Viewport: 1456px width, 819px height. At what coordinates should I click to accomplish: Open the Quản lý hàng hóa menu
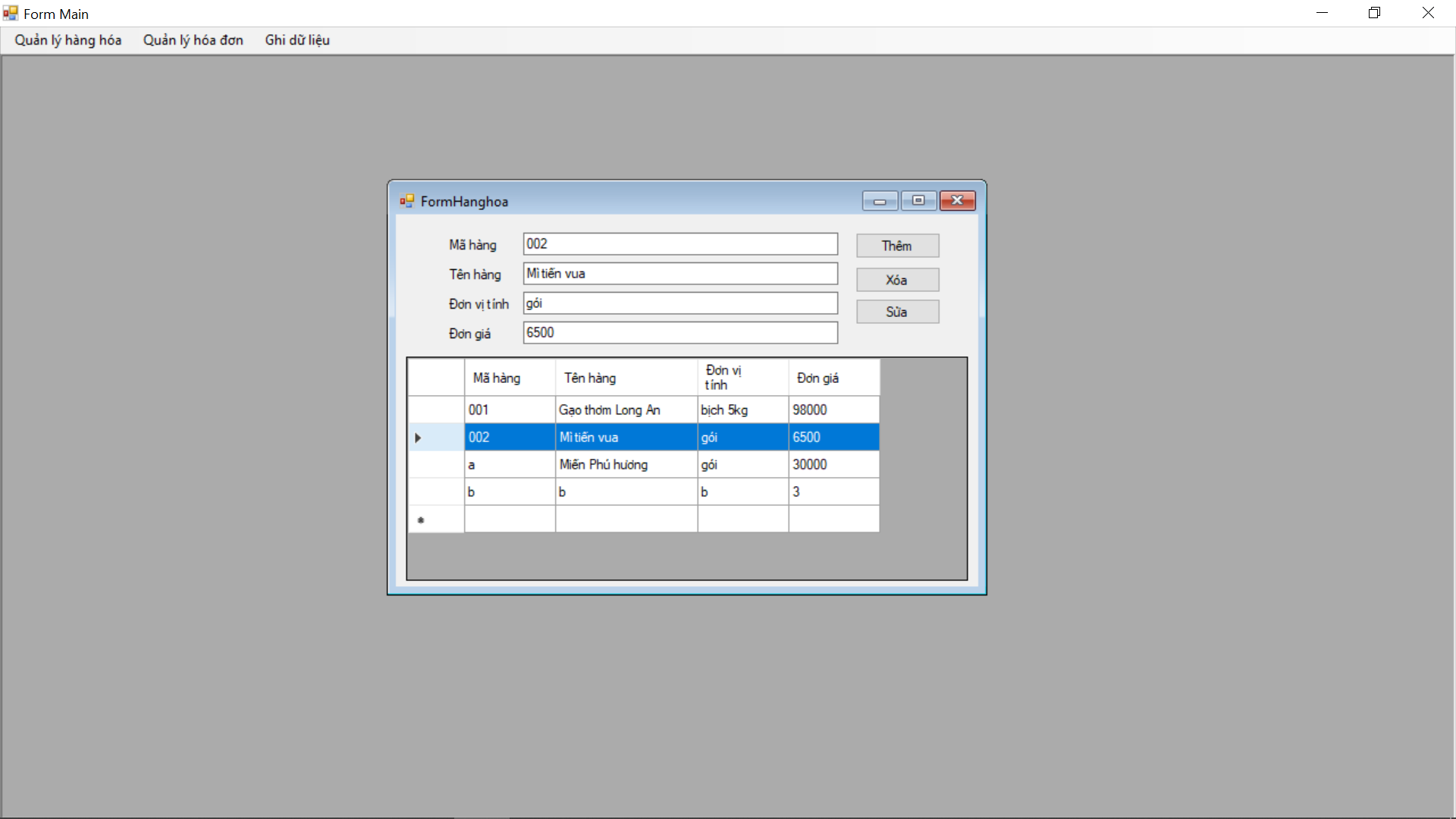pyautogui.click(x=68, y=40)
